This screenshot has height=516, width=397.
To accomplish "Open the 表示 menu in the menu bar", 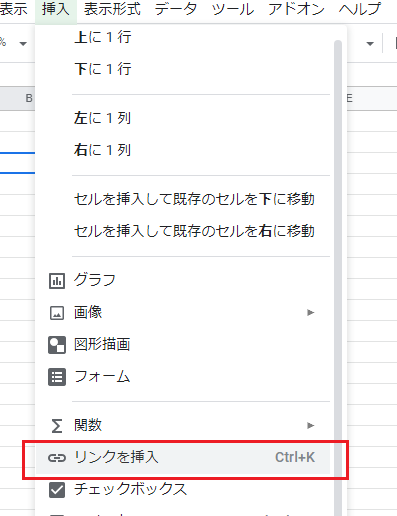I will pyautogui.click(x=13, y=9).
